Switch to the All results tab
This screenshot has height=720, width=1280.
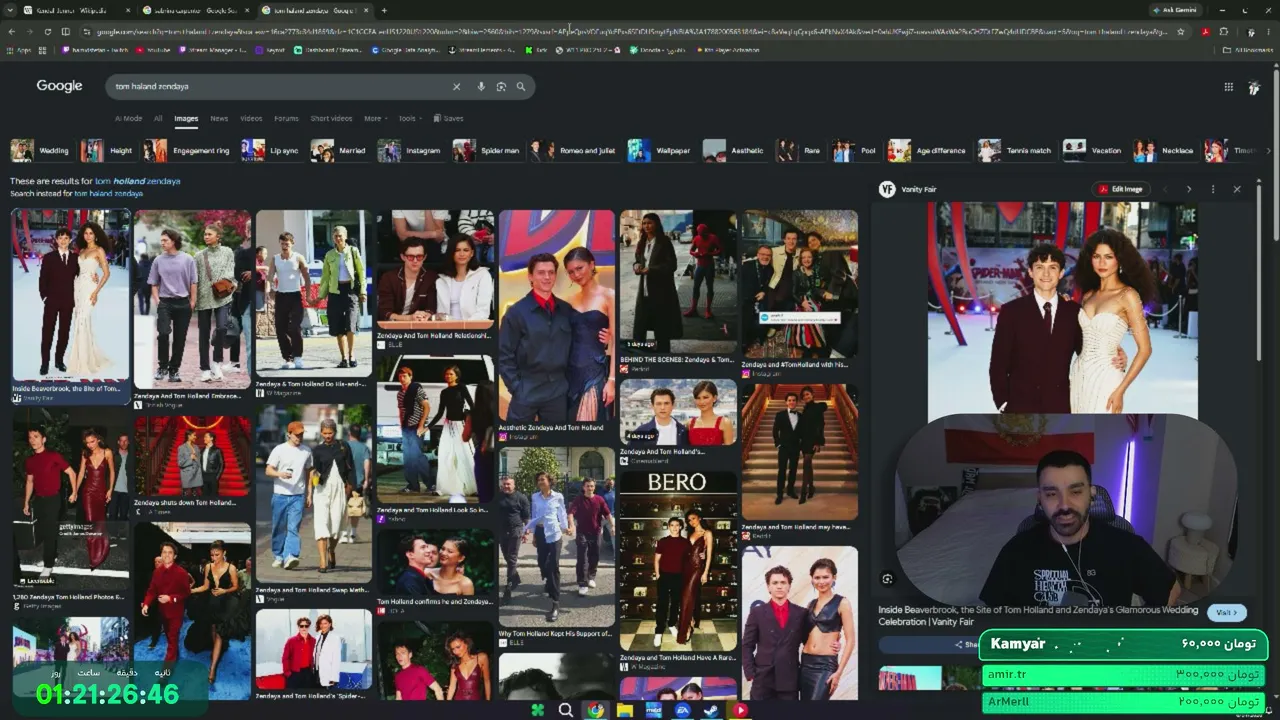pyautogui.click(x=158, y=118)
